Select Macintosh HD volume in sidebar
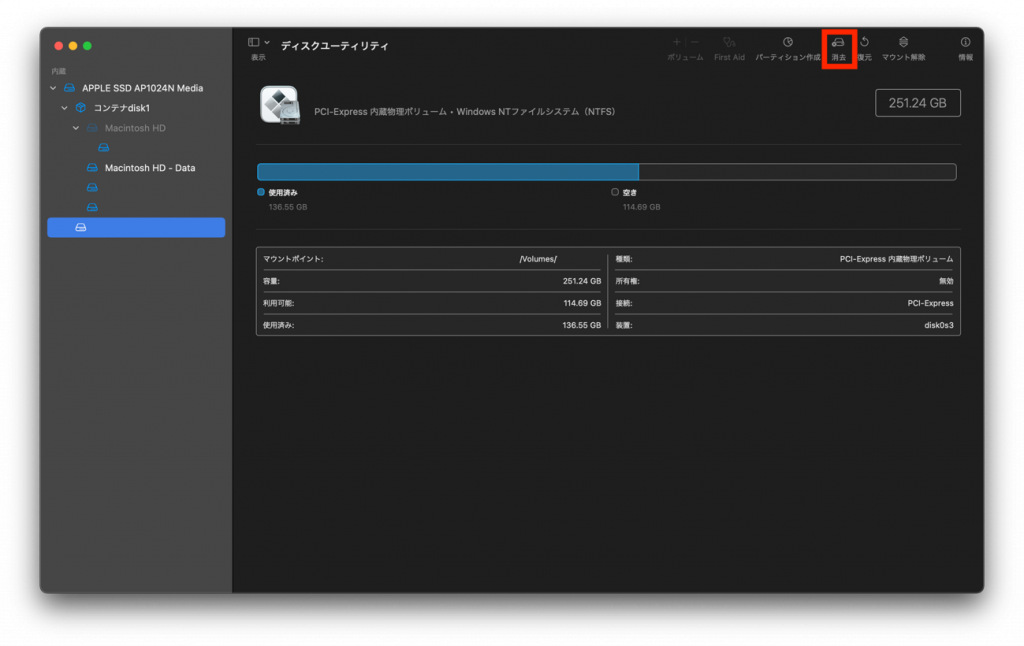The image size is (1024, 646). click(x=136, y=128)
